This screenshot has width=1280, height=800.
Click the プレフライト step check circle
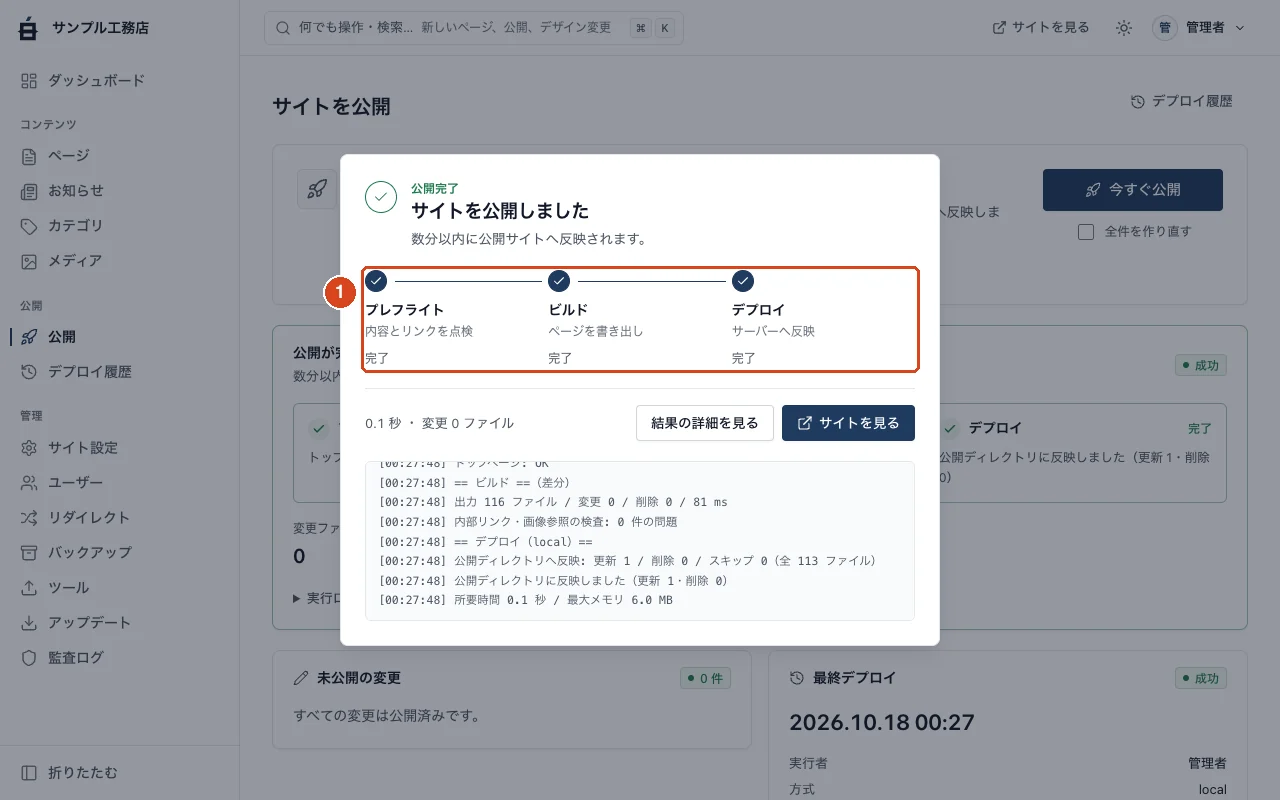pos(376,280)
